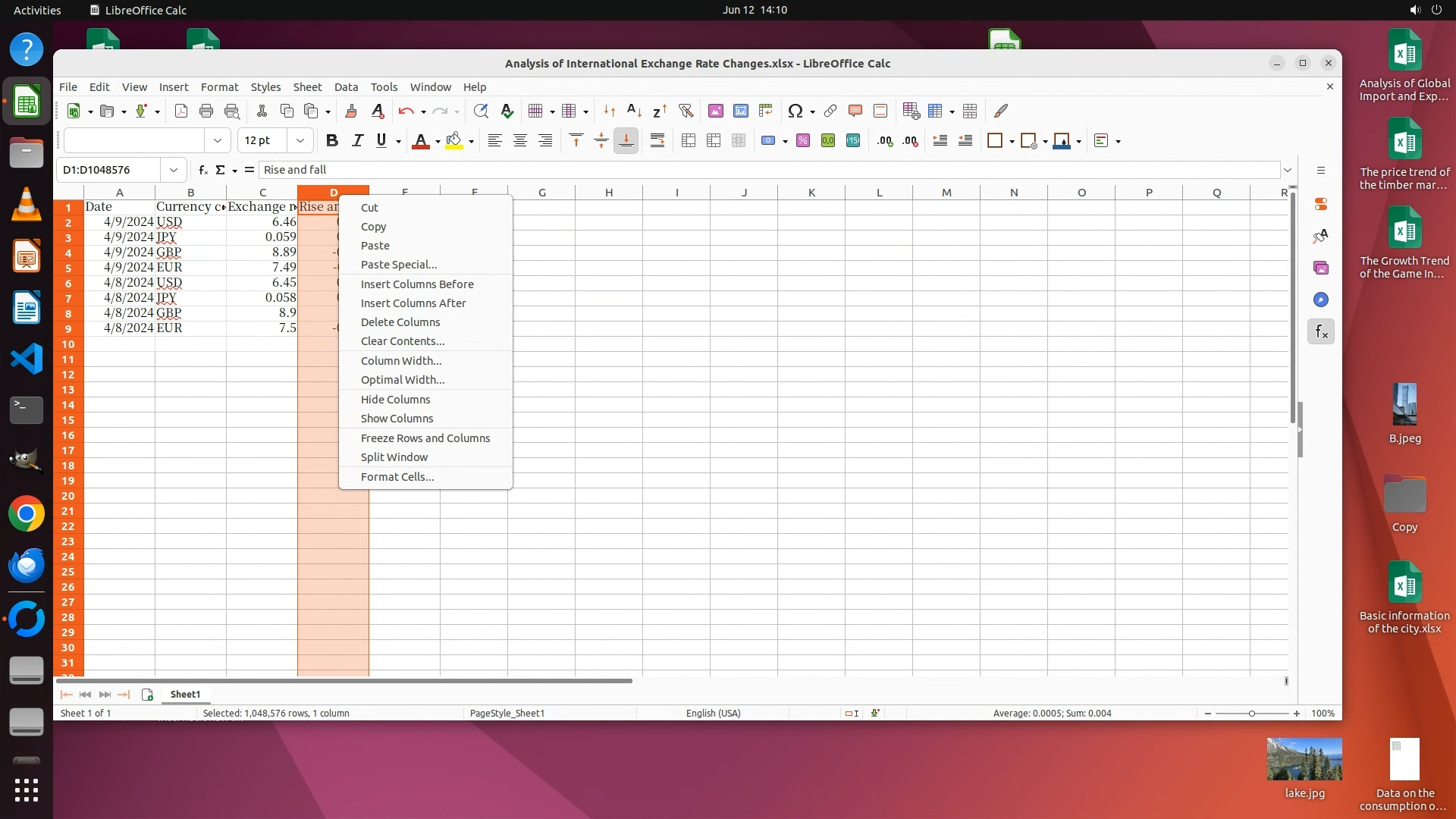Click the Insert Chart icon
The image size is (1456, 819).
[x=741, y=111]
